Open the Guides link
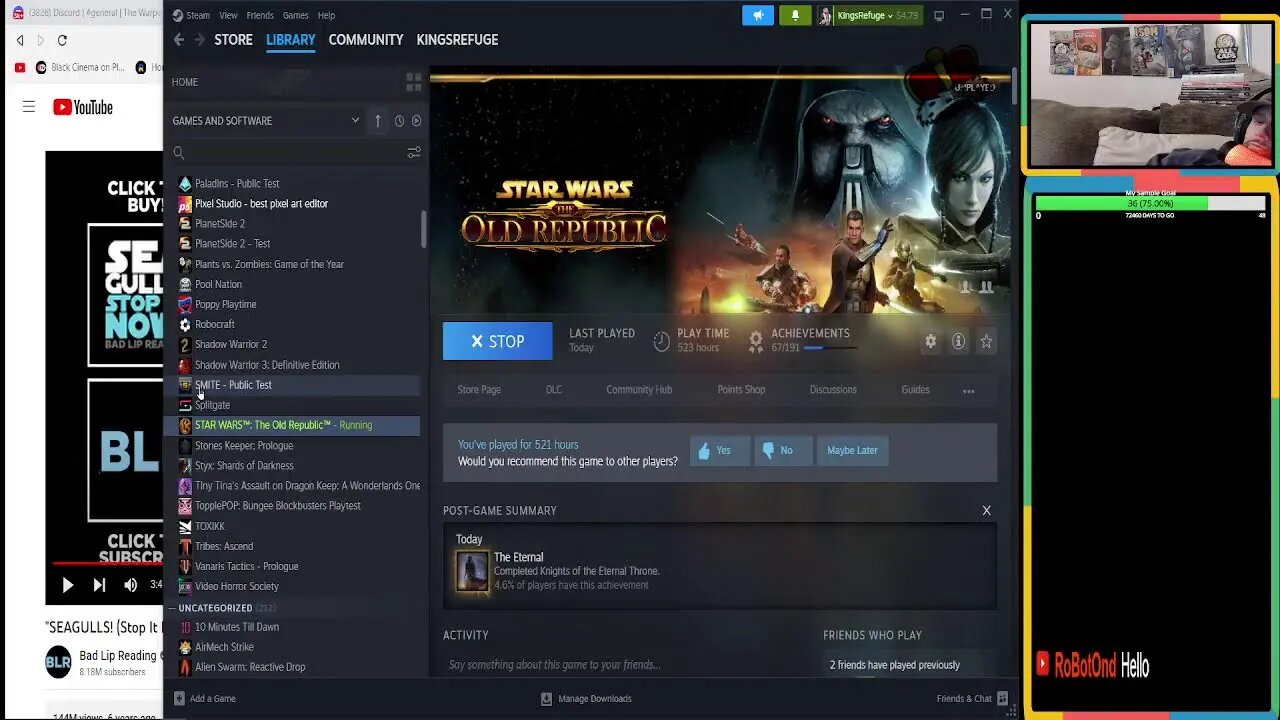The image size is (1280, 720). (x=915, y=390)
